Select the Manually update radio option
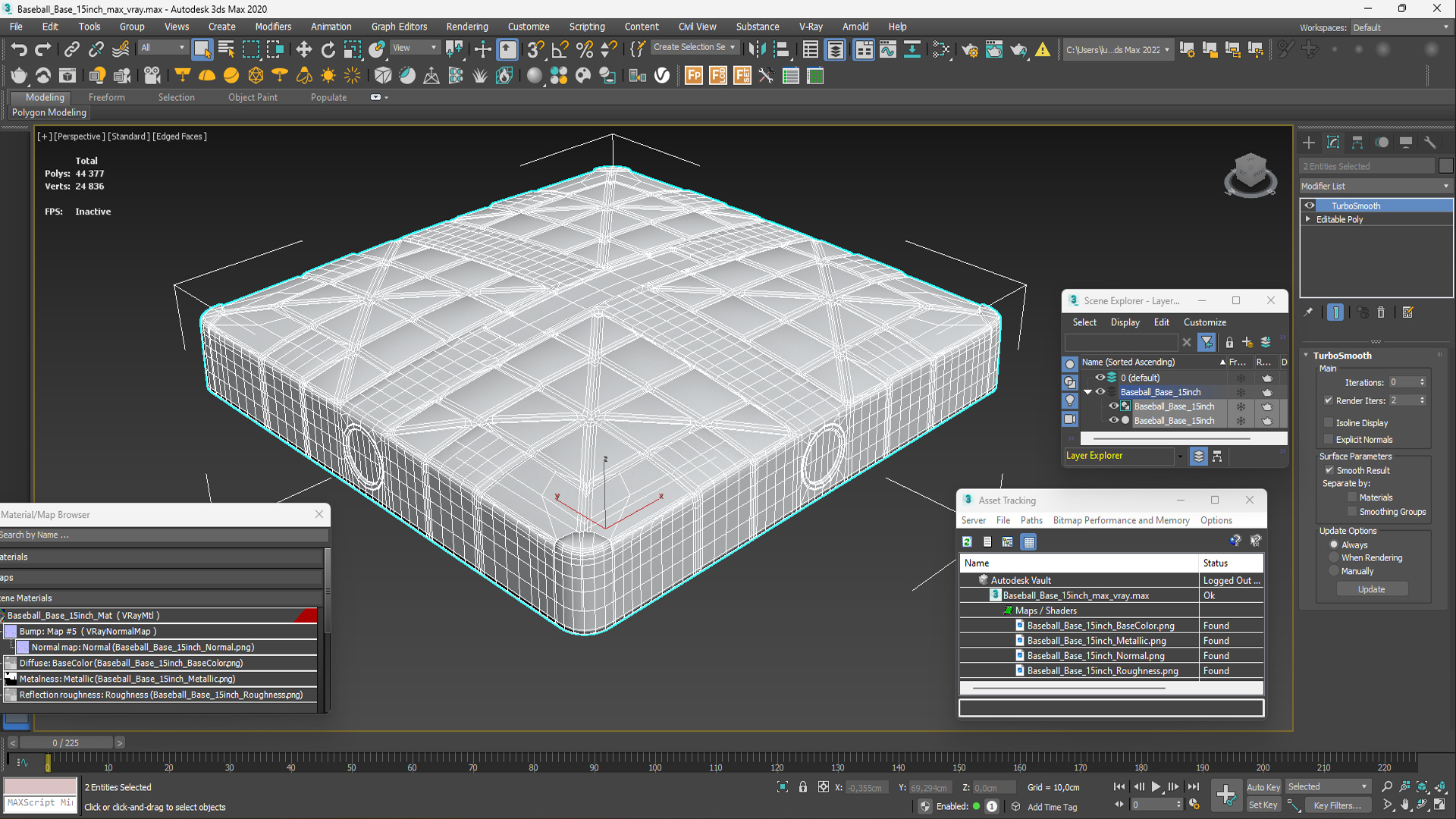The width and height of the screenshot is (1456, 819). coord(1334,572)
